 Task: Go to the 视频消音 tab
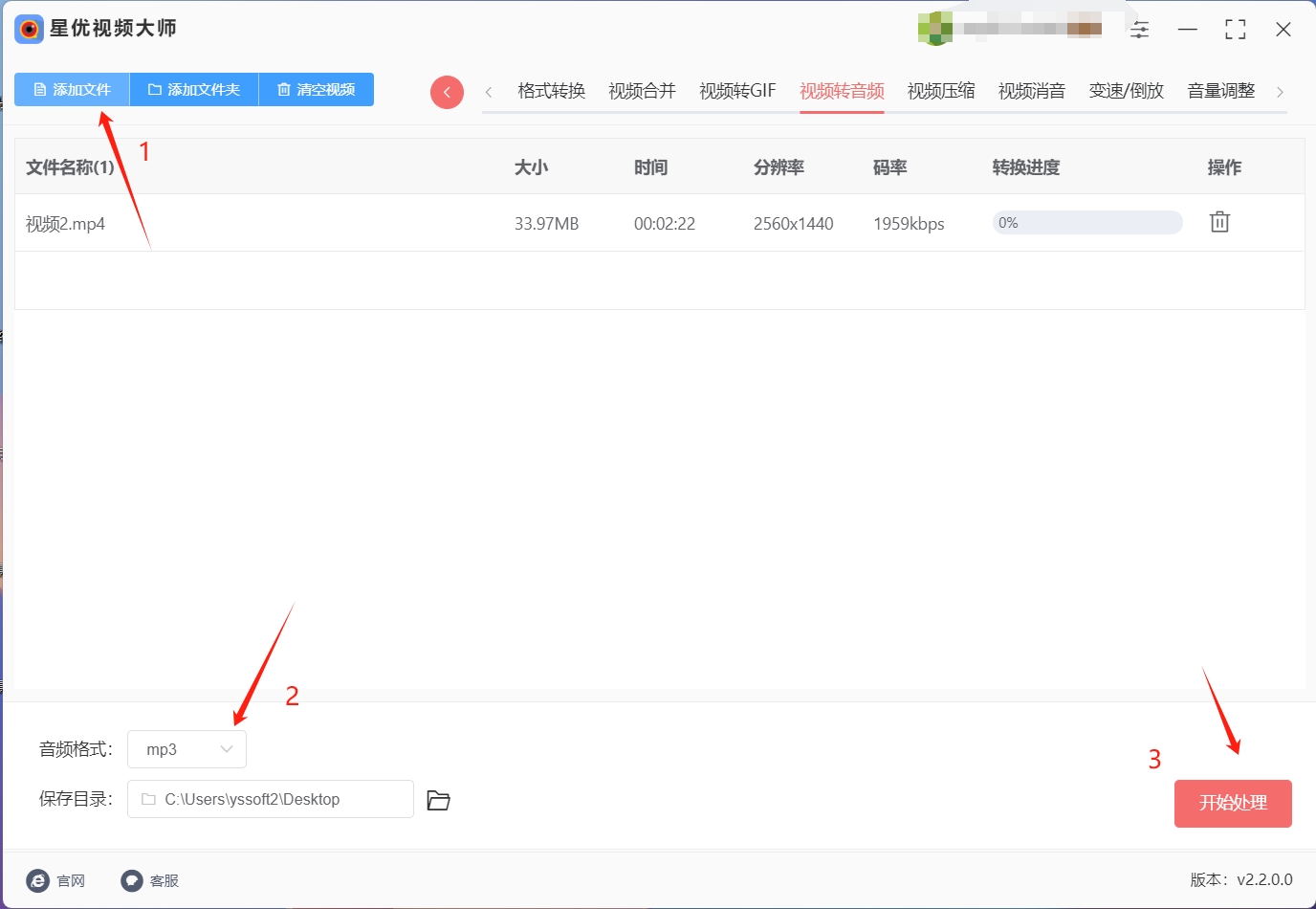[1032, 91]
